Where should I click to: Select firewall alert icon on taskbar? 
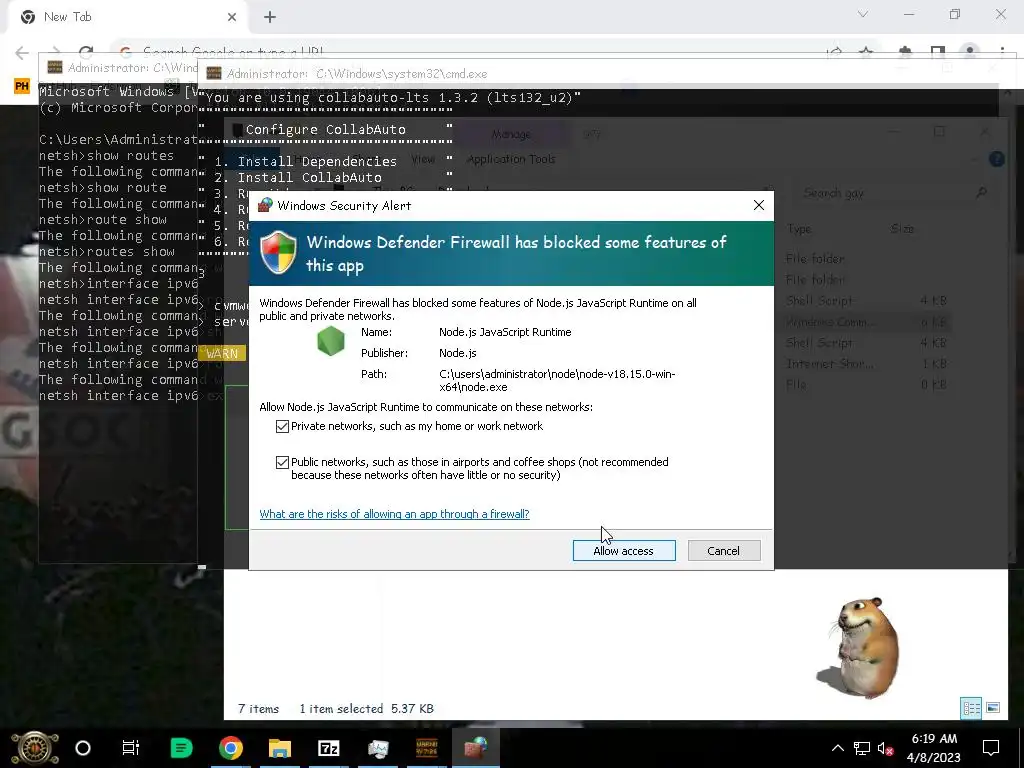pos(475,748)
